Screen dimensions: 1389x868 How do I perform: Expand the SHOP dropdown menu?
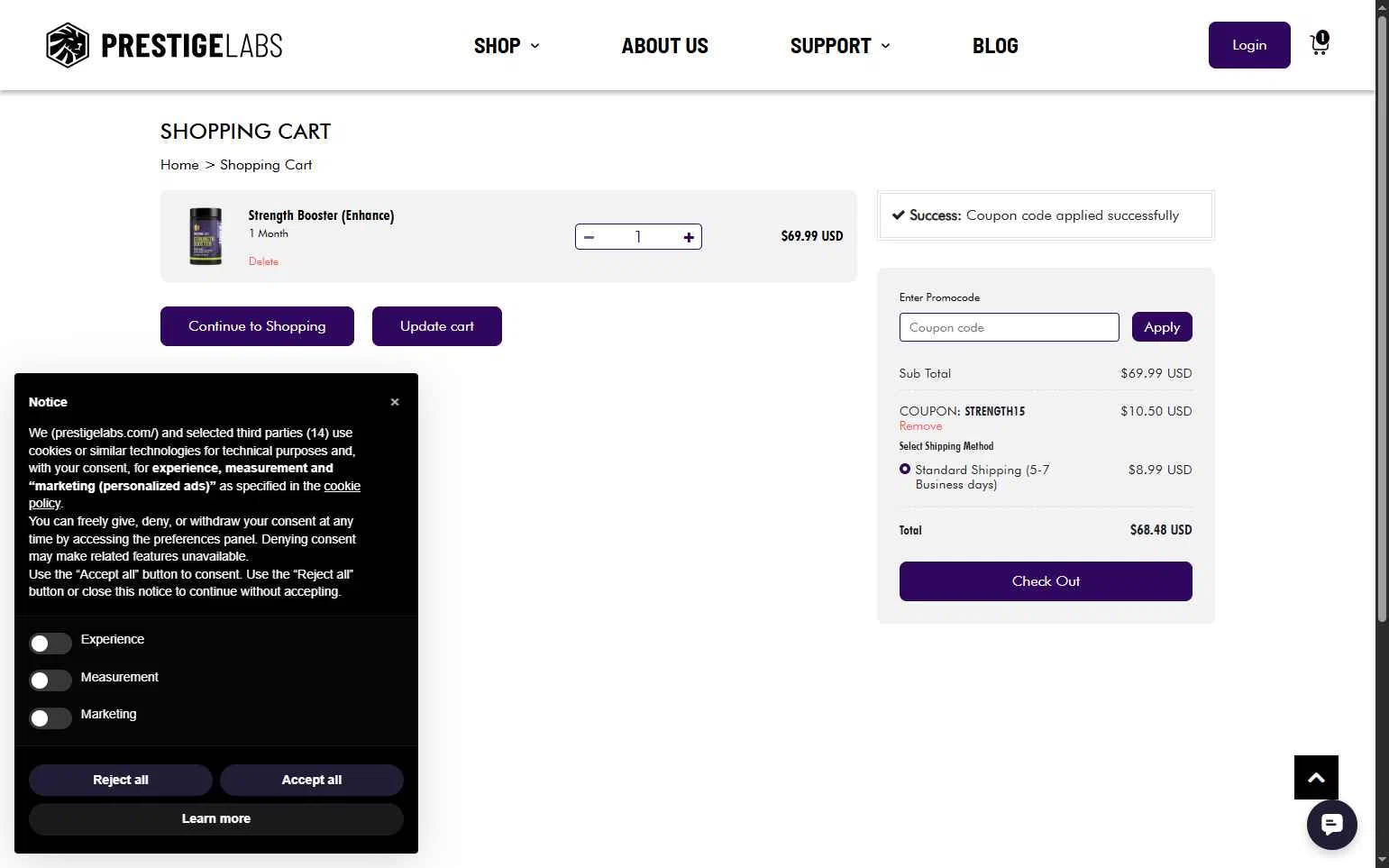tap(507, 46)
